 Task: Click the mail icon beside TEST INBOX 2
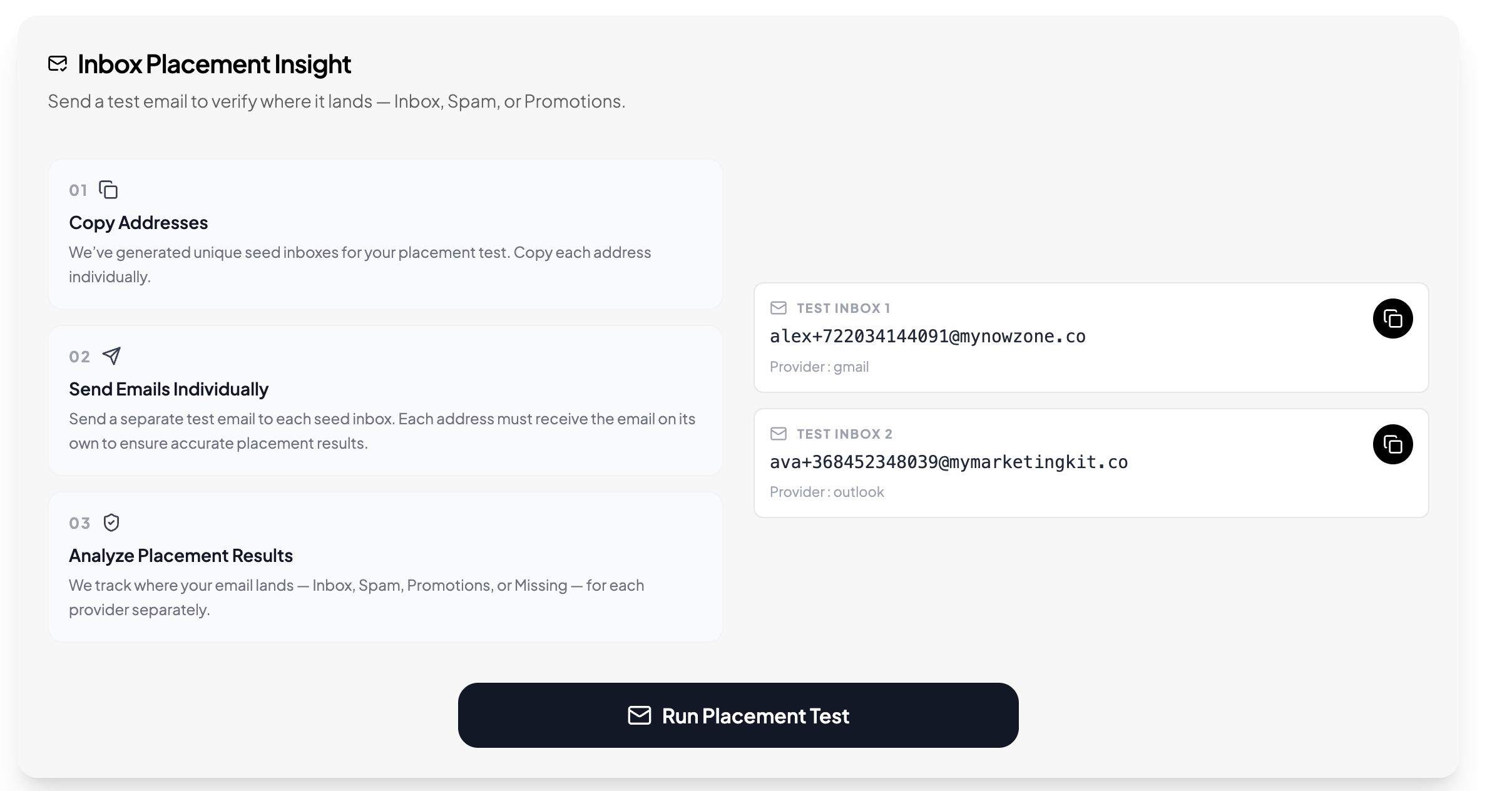(x=779, y=434)
